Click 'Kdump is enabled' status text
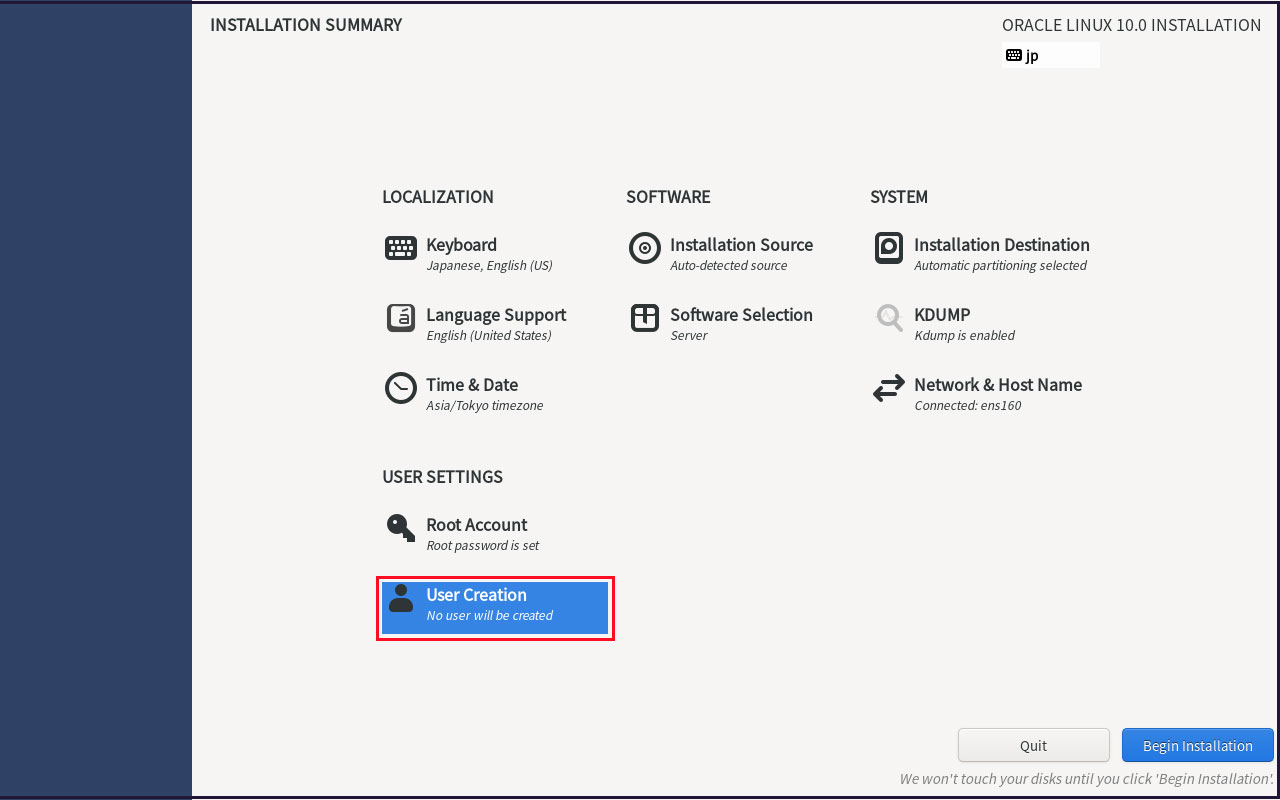The height and width of the screenshot is (800, 1280). click(x=965, y=336)
